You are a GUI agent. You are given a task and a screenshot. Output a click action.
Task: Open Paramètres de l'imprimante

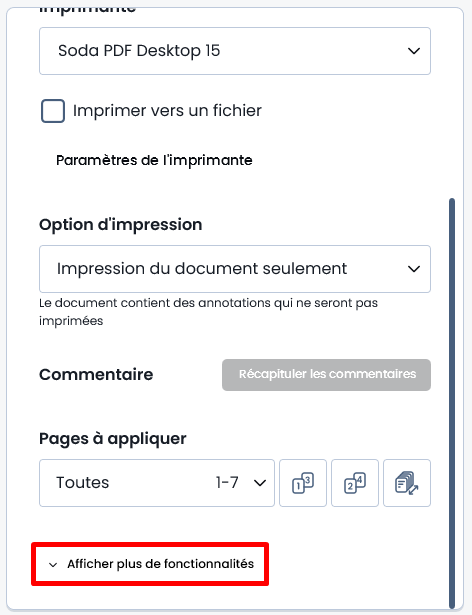154,160
